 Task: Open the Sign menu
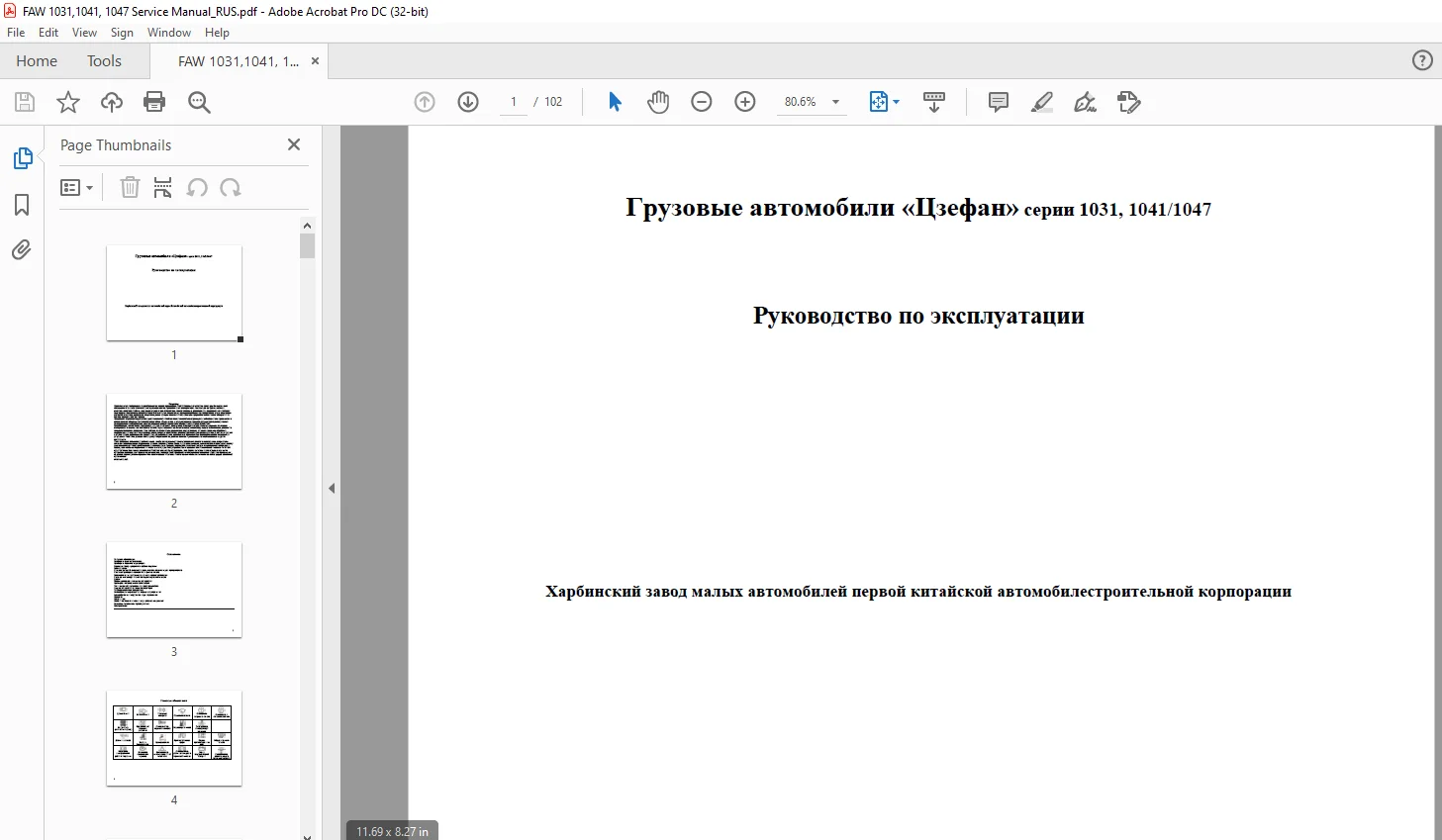(122, 33)
